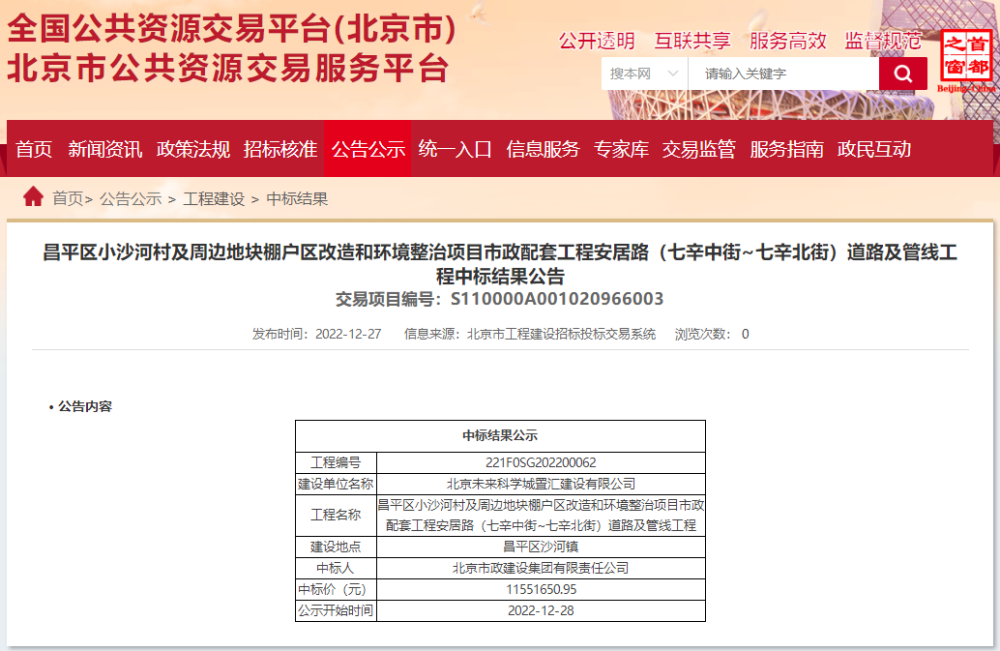
Task: Click the 中标人 row label
Action: [335, 568]
